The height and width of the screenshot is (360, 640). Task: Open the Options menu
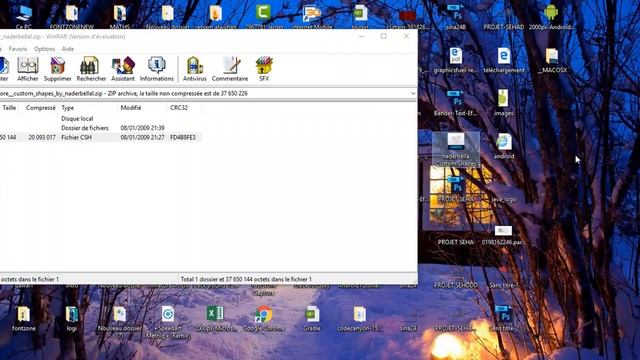[x=44, y=49]
